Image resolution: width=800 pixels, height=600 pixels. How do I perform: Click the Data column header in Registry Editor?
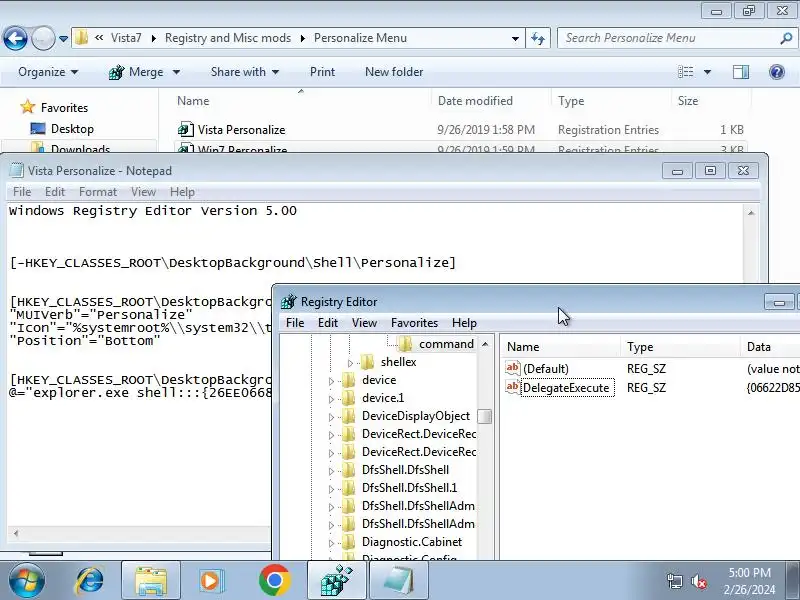tap(759, 347)
